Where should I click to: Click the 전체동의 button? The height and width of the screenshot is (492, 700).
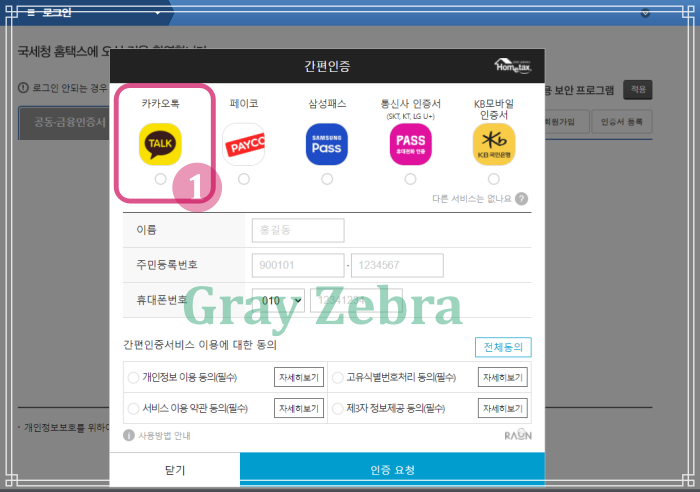(503, 347)
